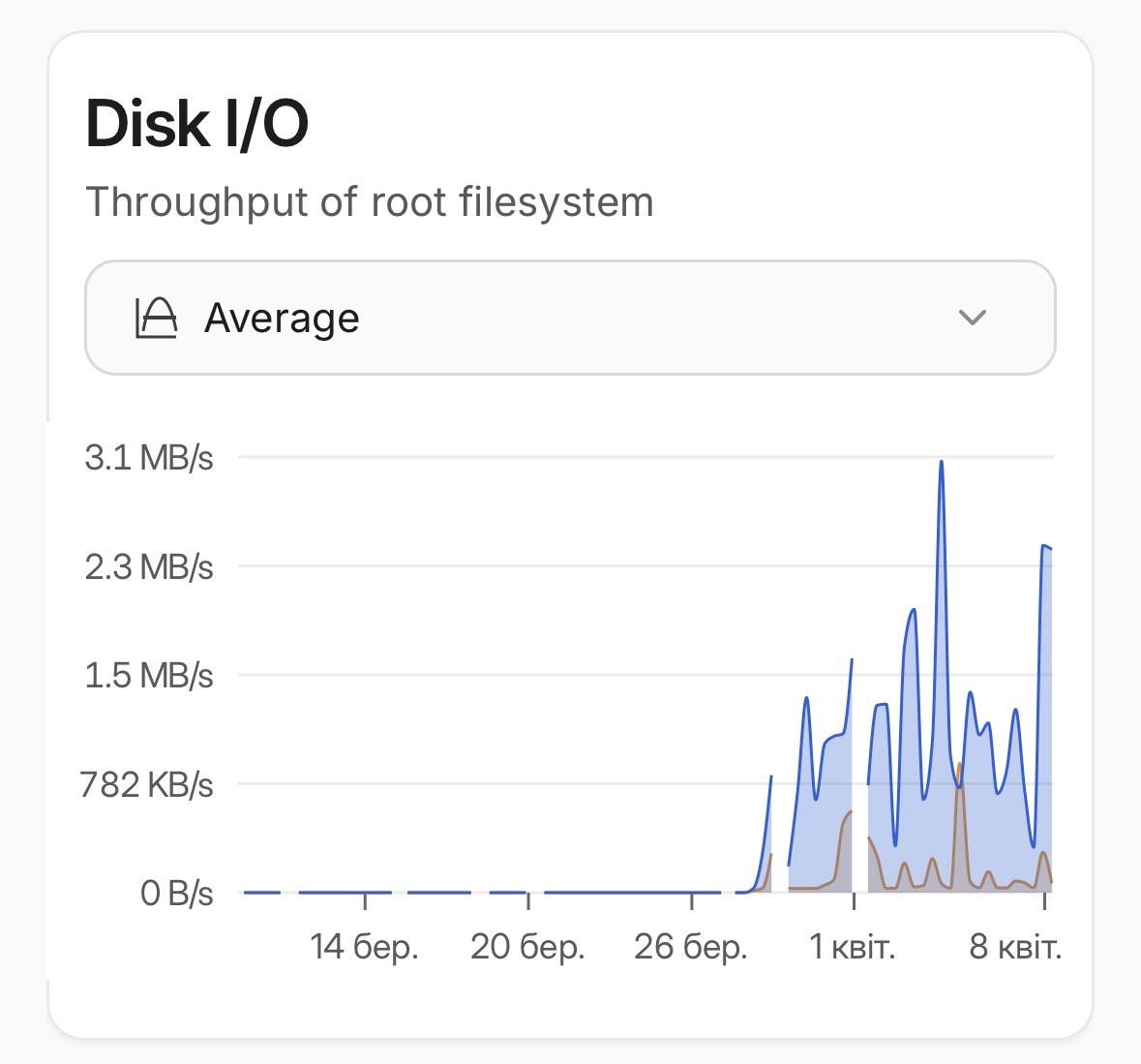Screen dimensions: 1141x1064
Task: Click the 14 бер. date tick label
Action: point(364,946)
